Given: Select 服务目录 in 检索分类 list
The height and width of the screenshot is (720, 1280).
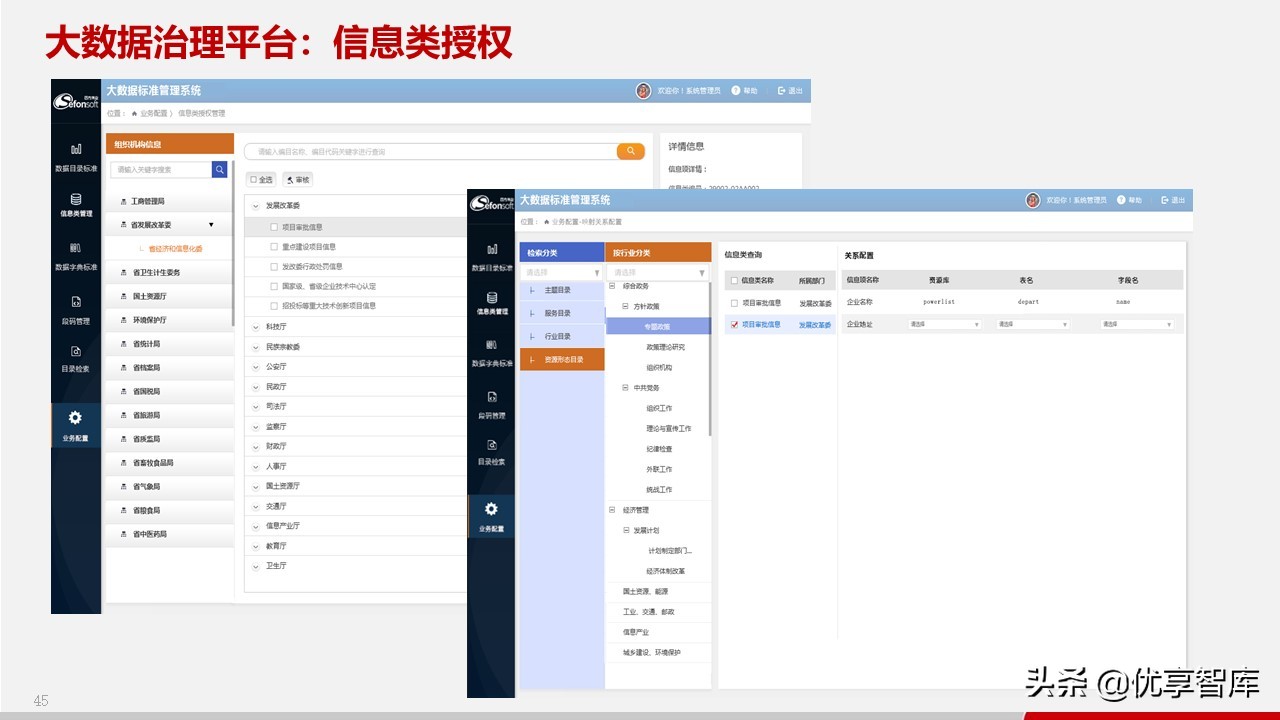Looking at the screenshot, I should pyautogui.click(x=562, y=313).
